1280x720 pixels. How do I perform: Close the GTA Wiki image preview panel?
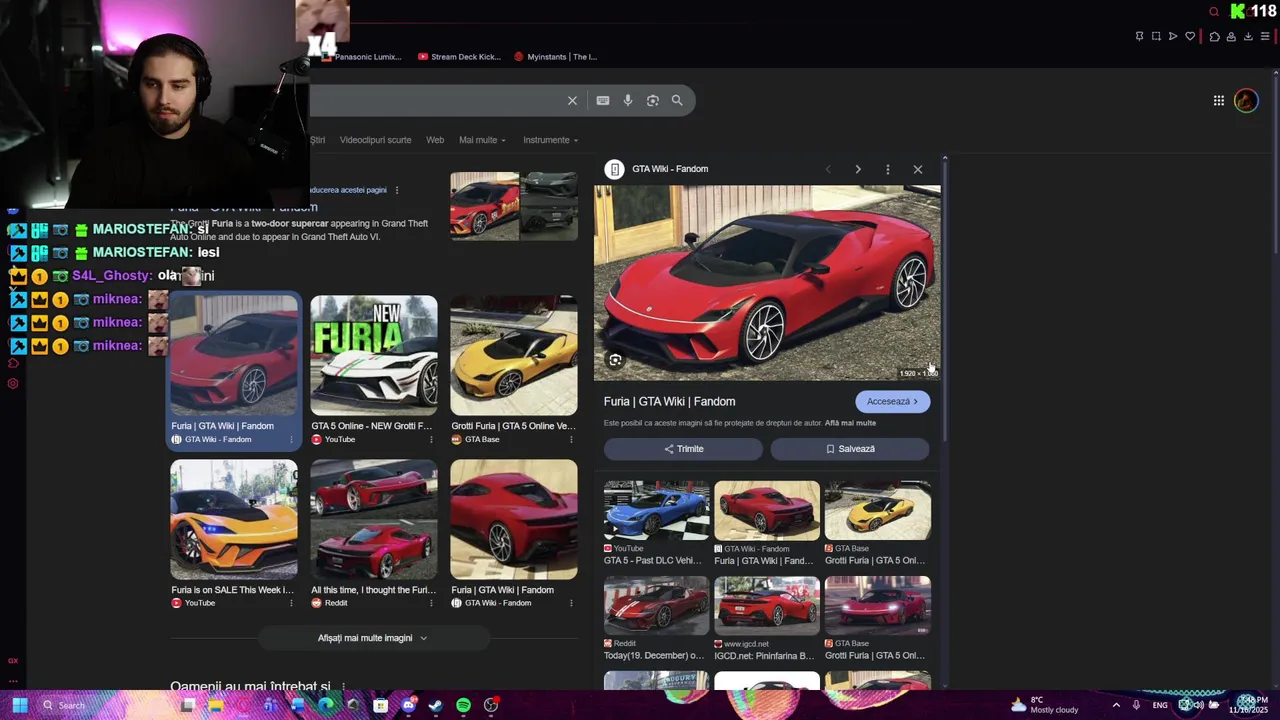[917, 169]
